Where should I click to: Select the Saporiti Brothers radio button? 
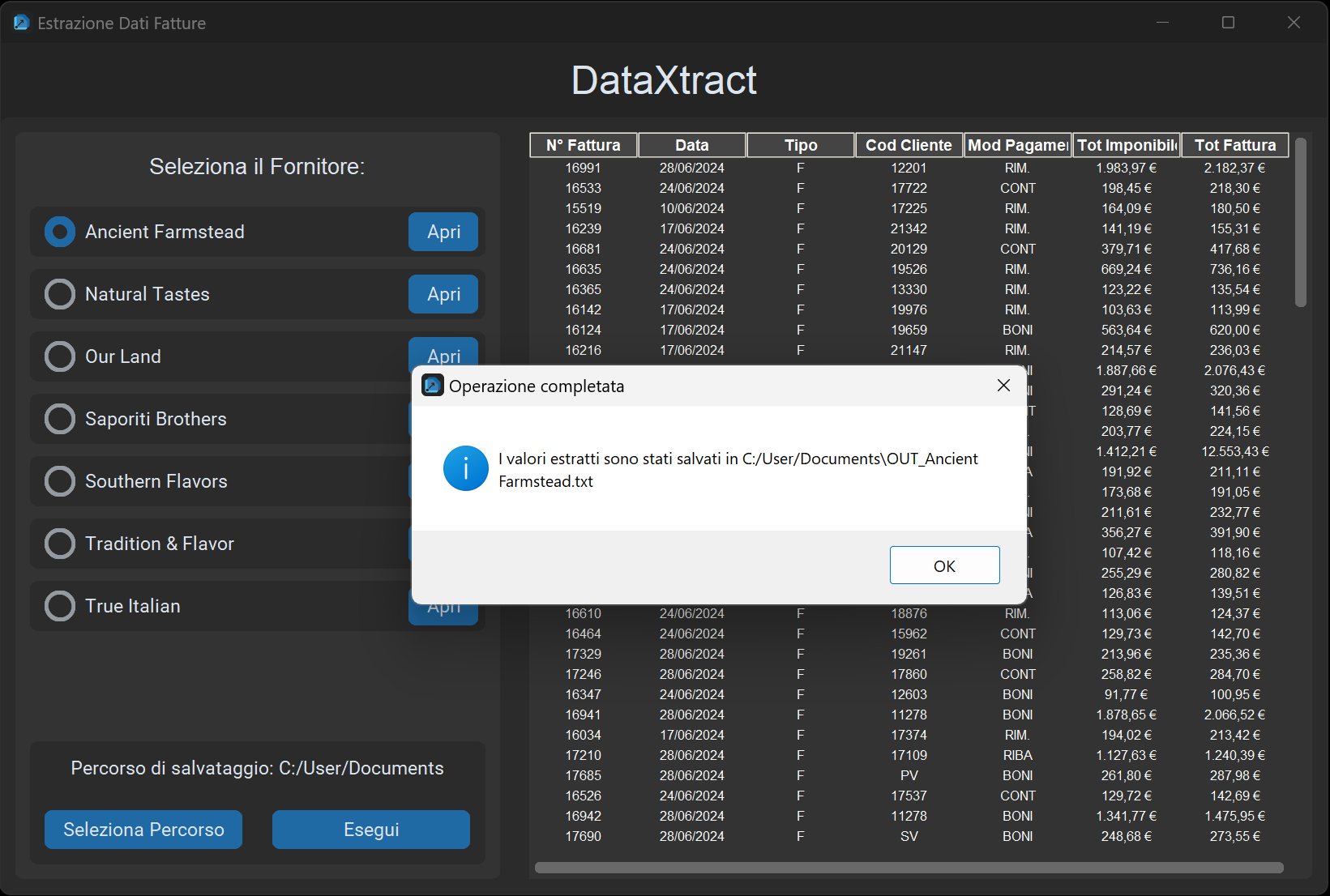click(60, 419)
